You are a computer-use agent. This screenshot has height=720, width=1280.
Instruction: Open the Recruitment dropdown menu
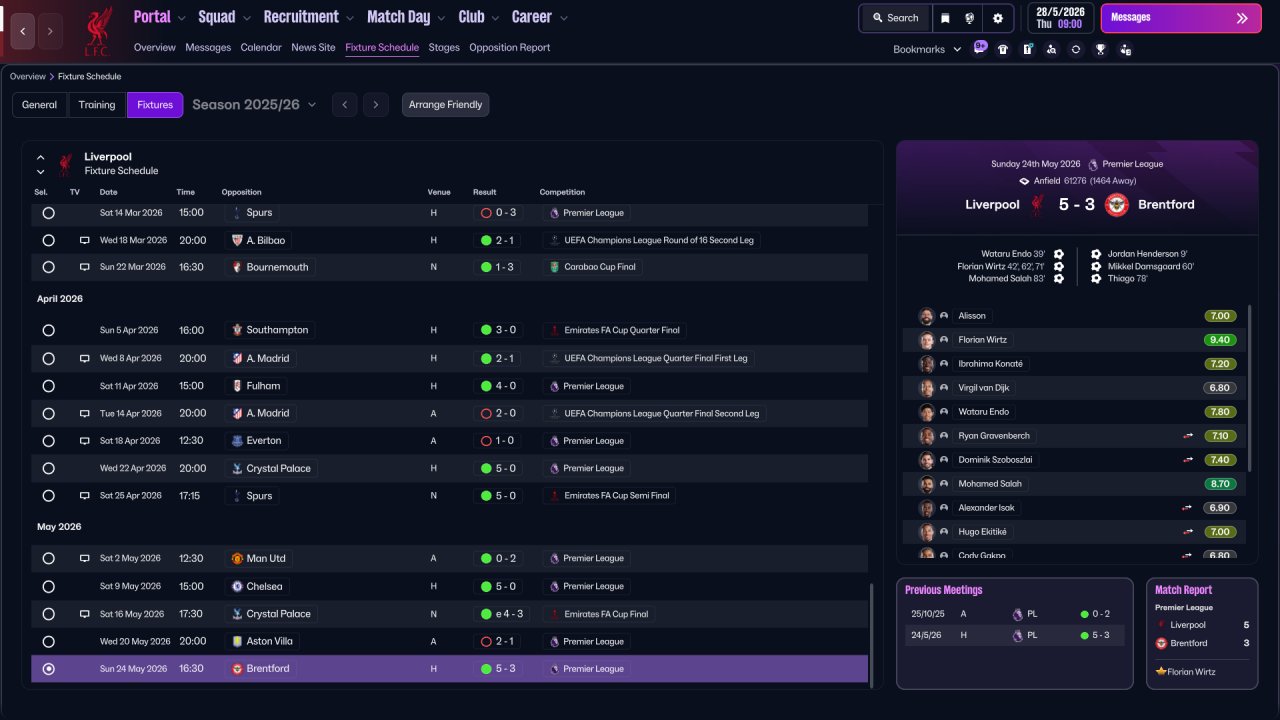click(x=309, y=17)
